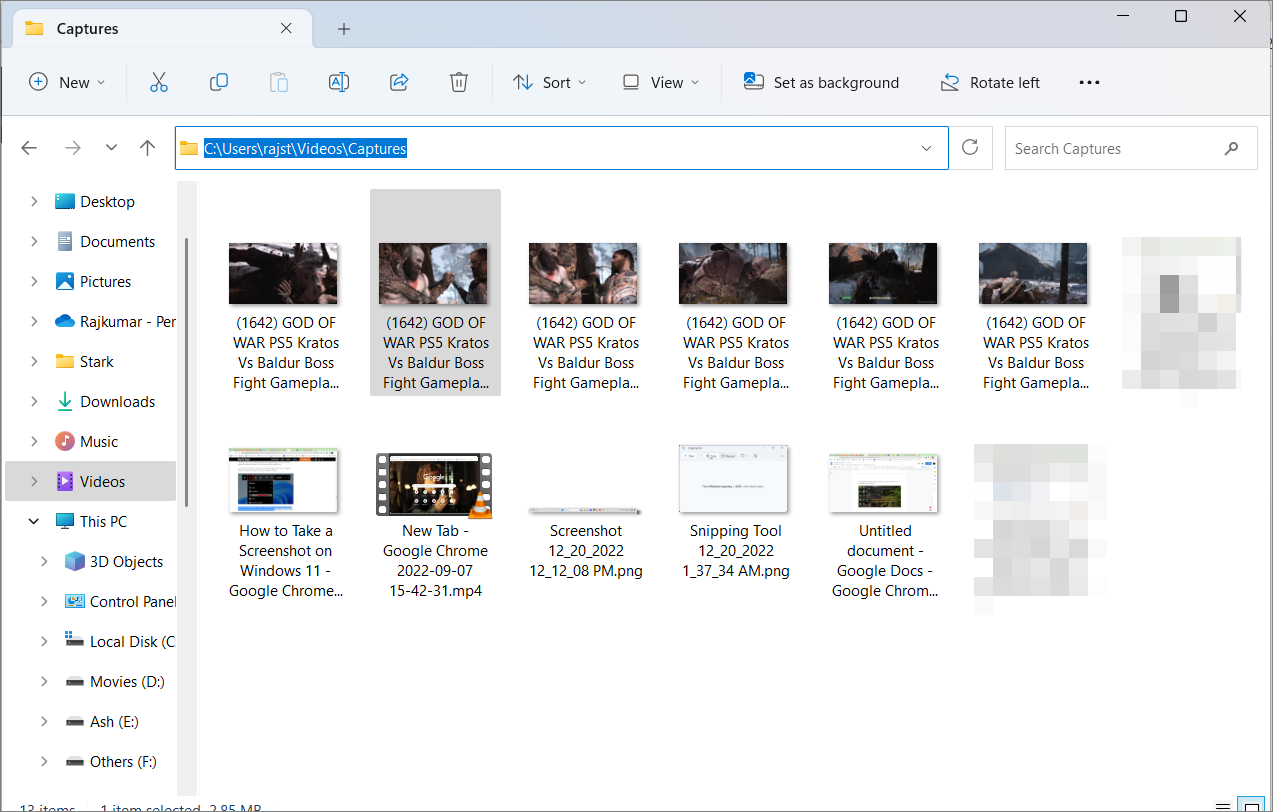The width and height of the screenshot is (1273, 812).
Task: Expand the Documents tree node
Action: point(34,241)
